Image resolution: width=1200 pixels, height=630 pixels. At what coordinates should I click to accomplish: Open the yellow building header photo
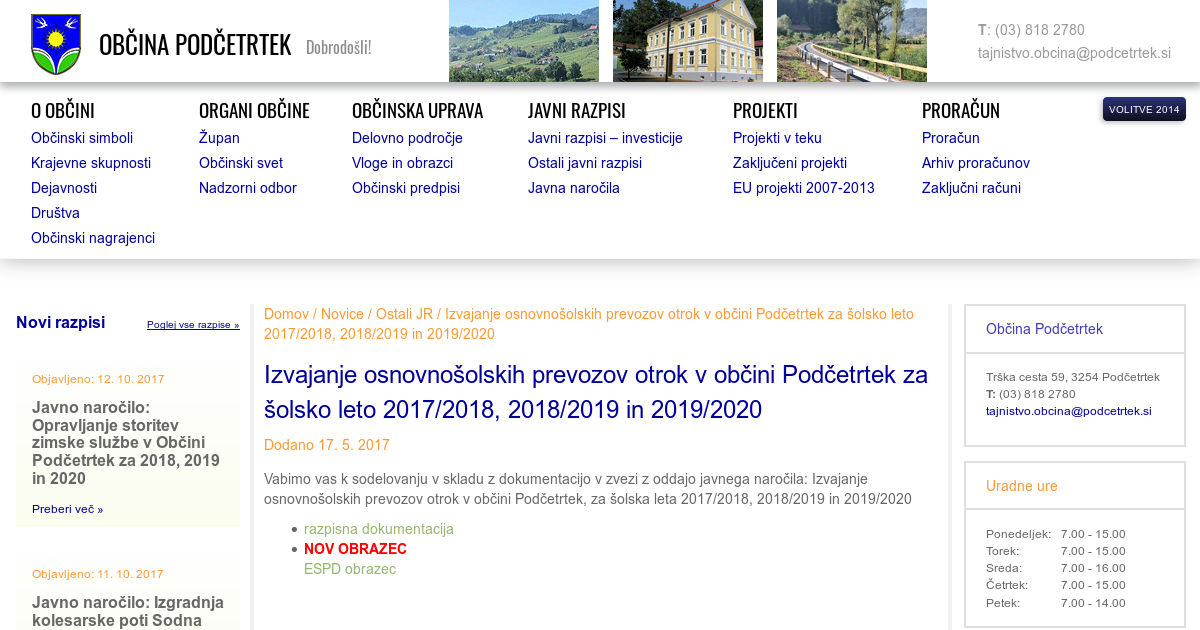point(687,41)
